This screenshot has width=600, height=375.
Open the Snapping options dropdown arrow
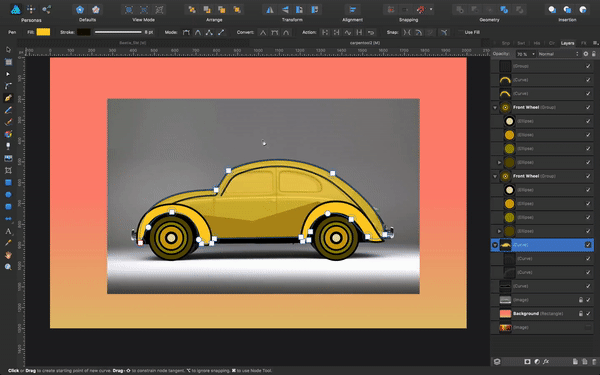431,10
